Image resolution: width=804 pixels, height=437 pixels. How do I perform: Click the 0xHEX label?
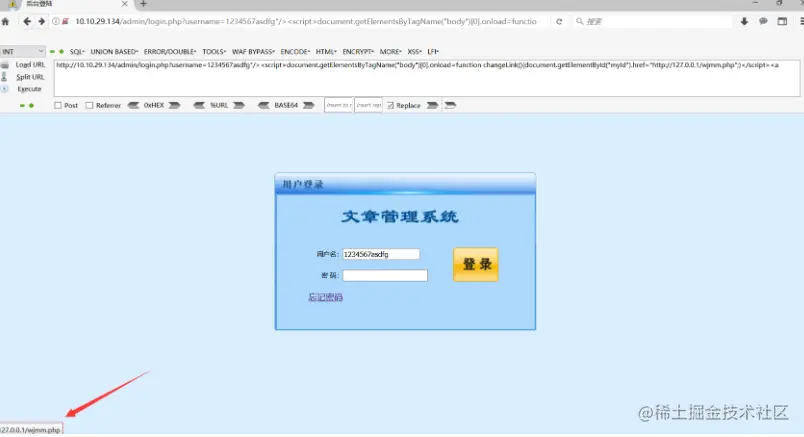pyautogui.click(x=154, y=105)
